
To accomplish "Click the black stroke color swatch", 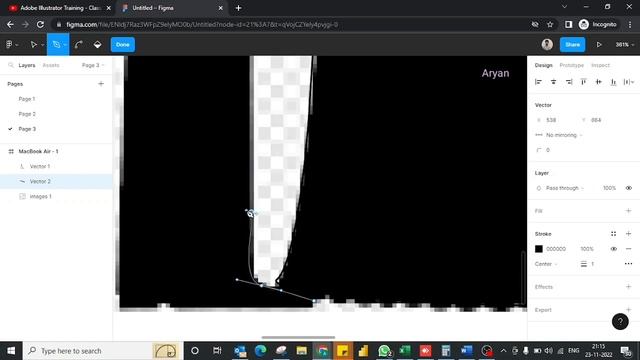I will (539, 249).
